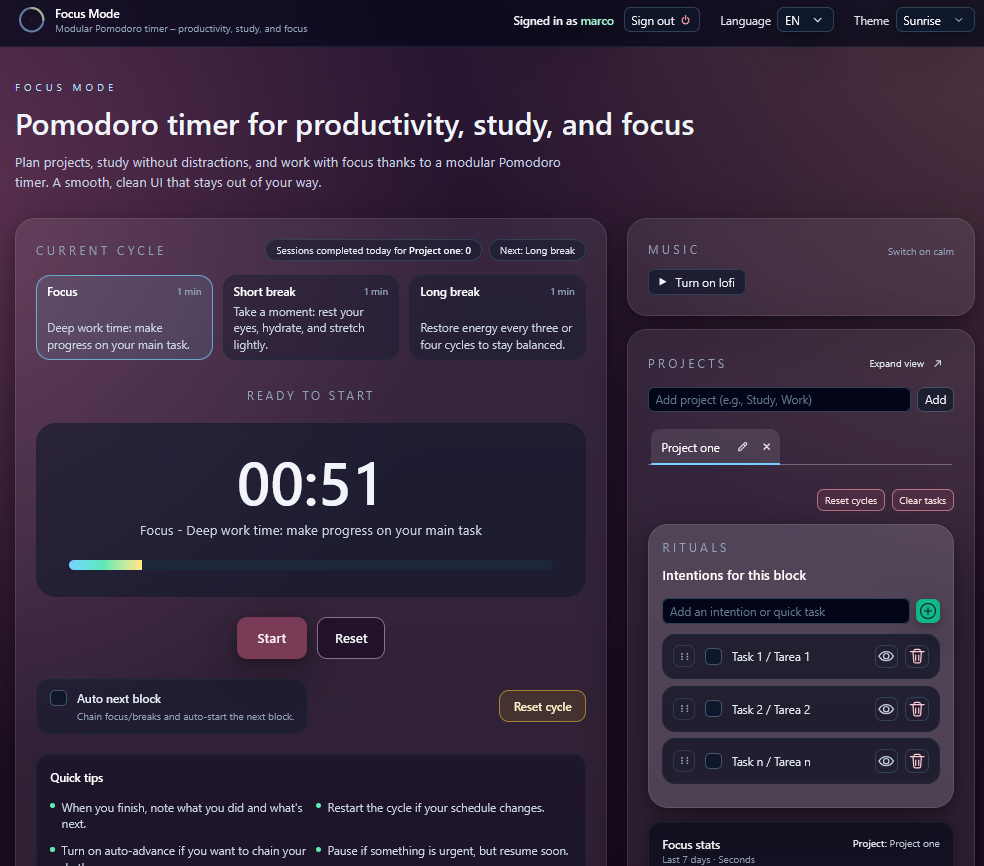This screenshot has height=866, width=984.
Task: Click Switch on calm music link
Action: (920, 249)
